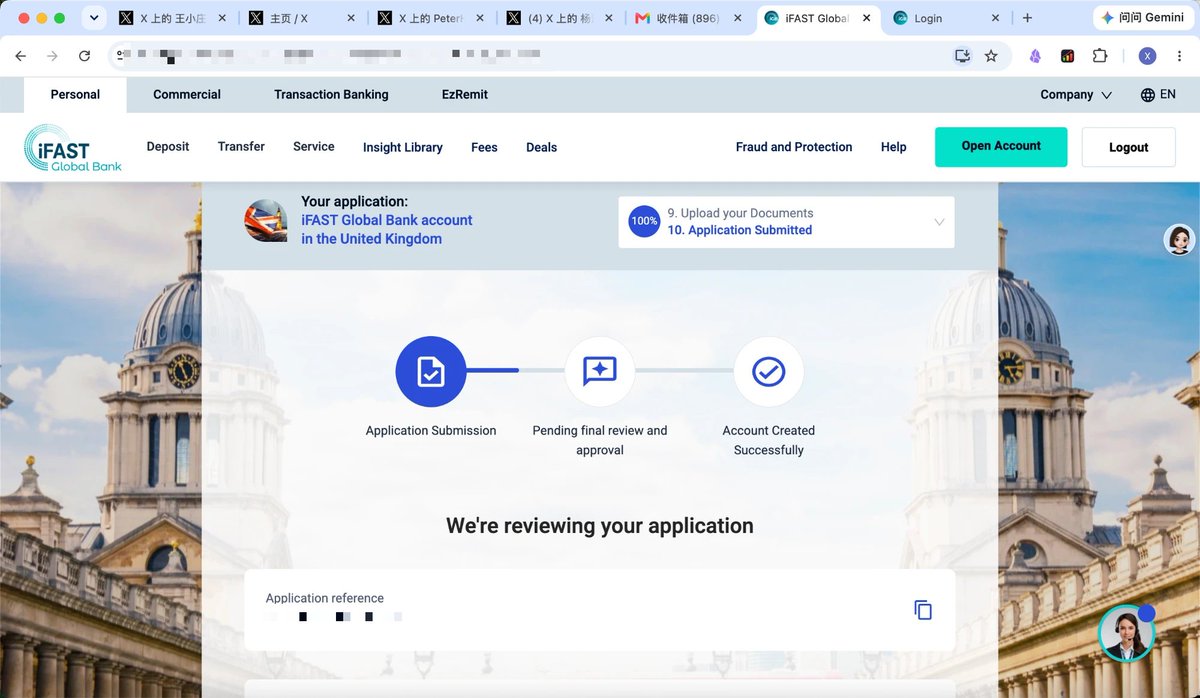Open the Service menu item
The width and height of the screenshot is (1200, 698).
pyautogui.click(x=314, y=147)
